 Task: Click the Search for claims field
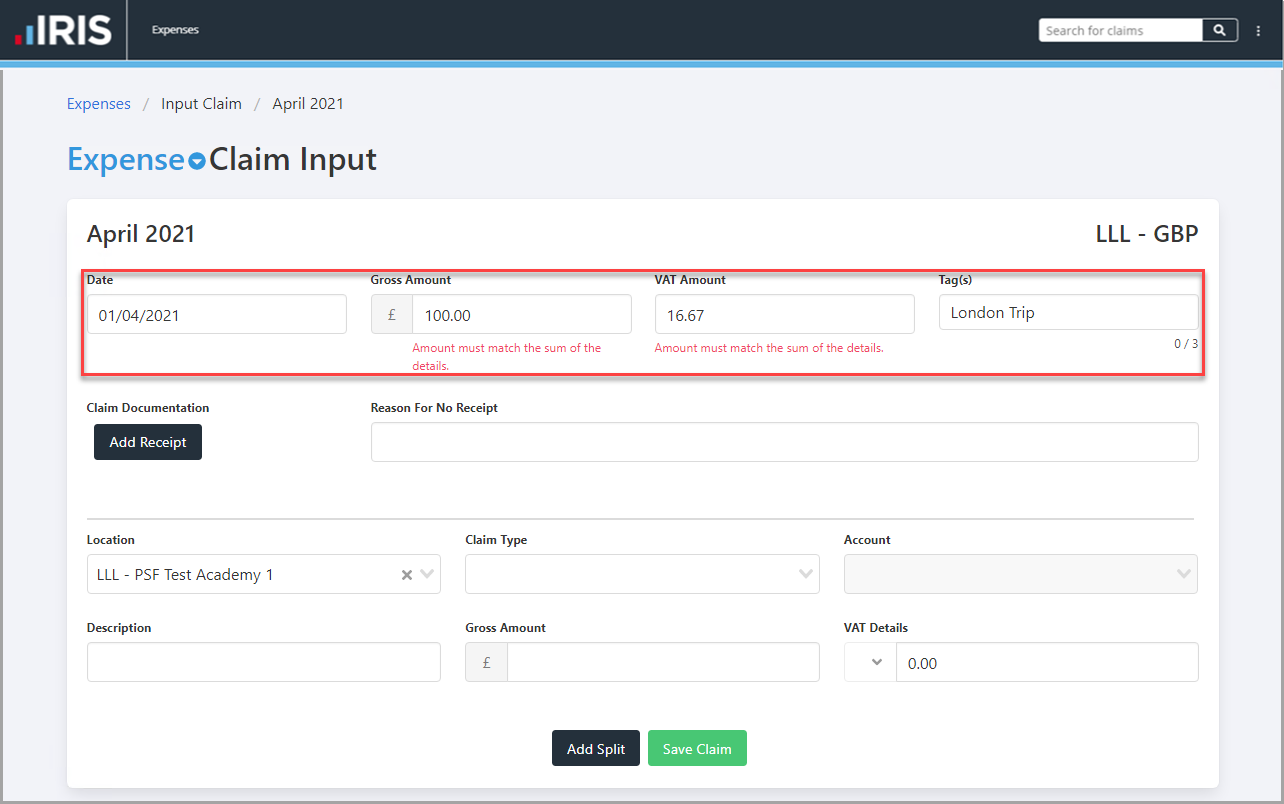pyautogui.click(x=1120, y=30)
